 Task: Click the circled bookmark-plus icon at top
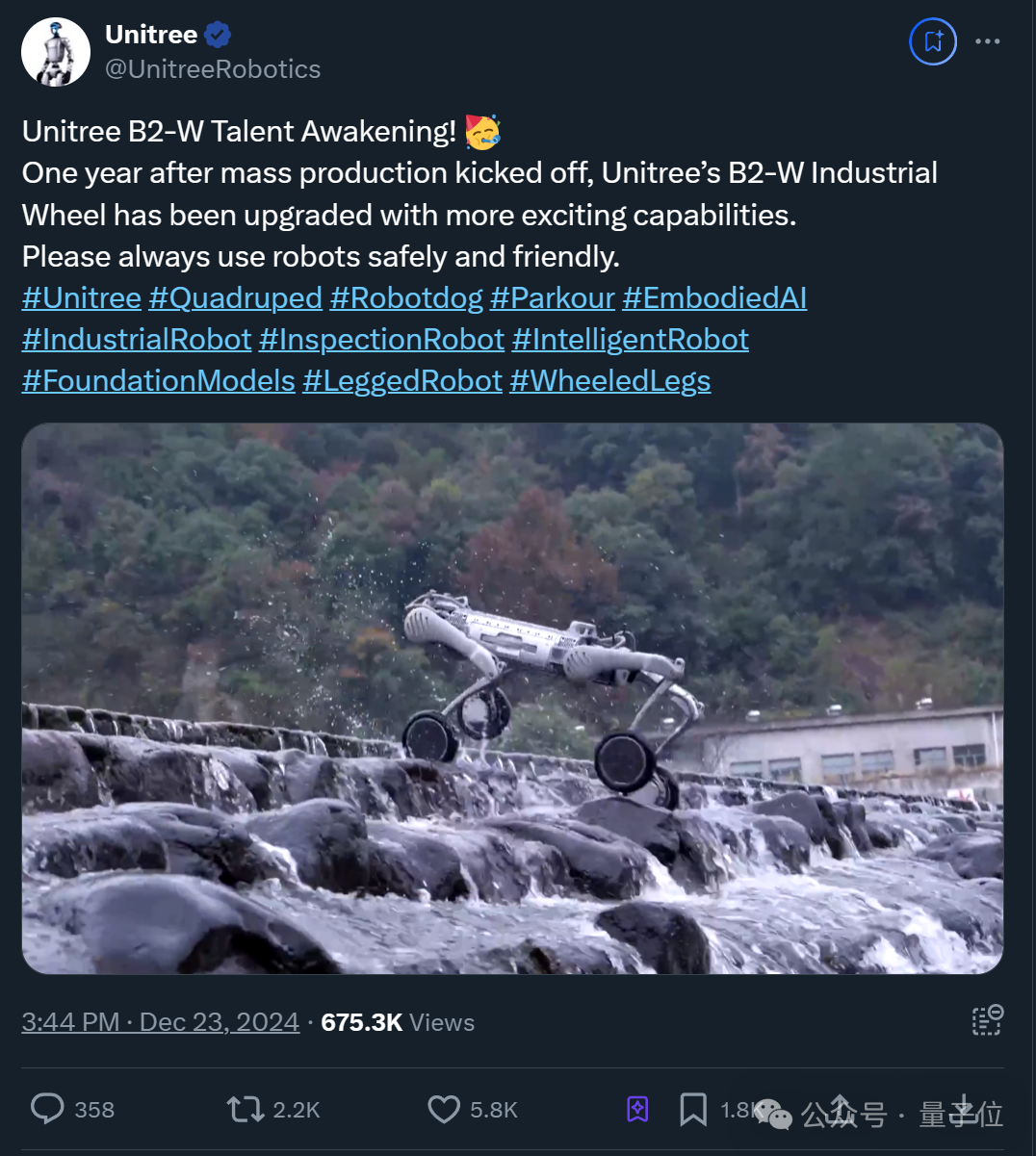[x=933, y=41]
